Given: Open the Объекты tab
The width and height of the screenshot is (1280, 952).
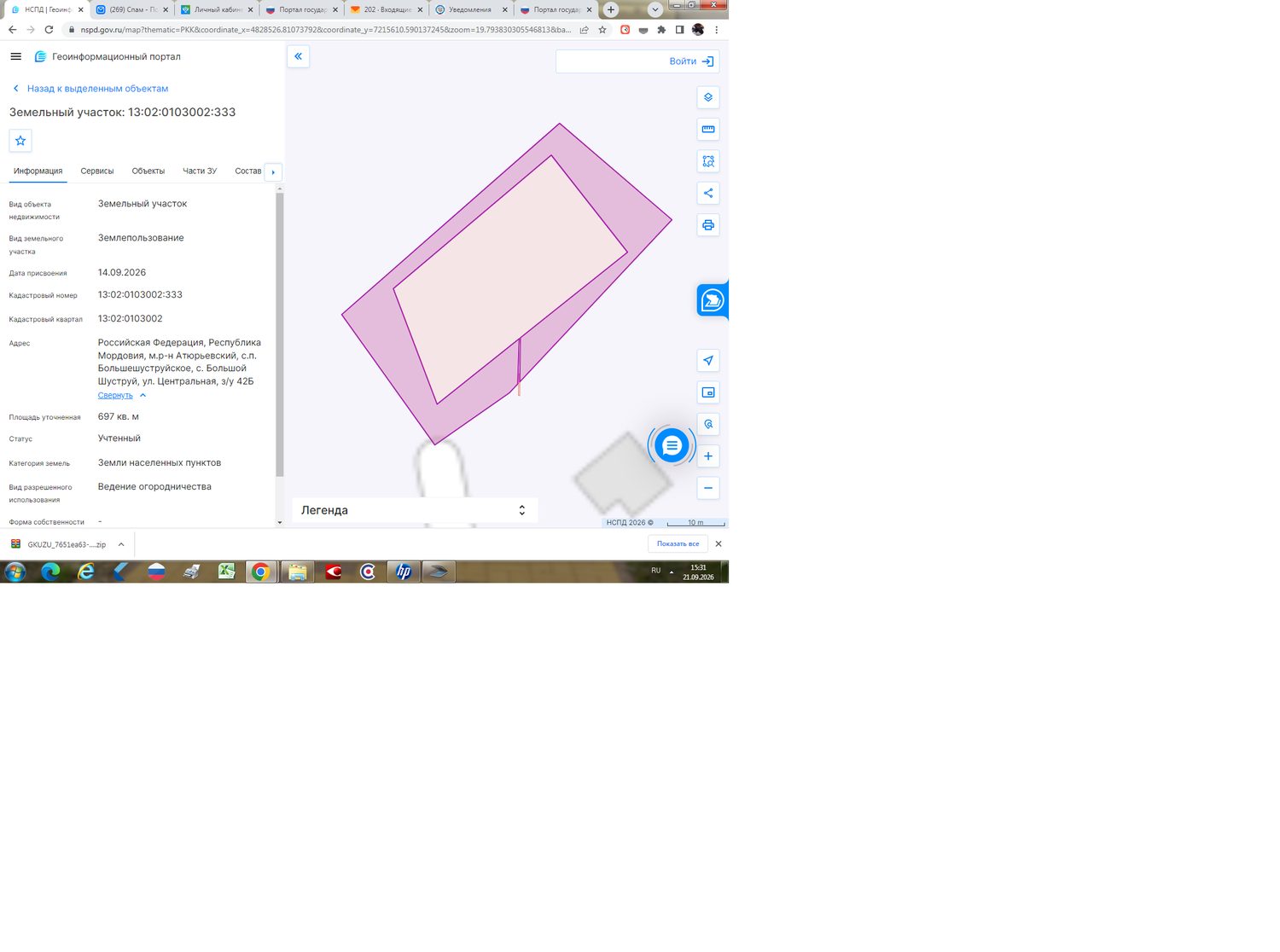Looking at the screenshot, I should (148, 171).
